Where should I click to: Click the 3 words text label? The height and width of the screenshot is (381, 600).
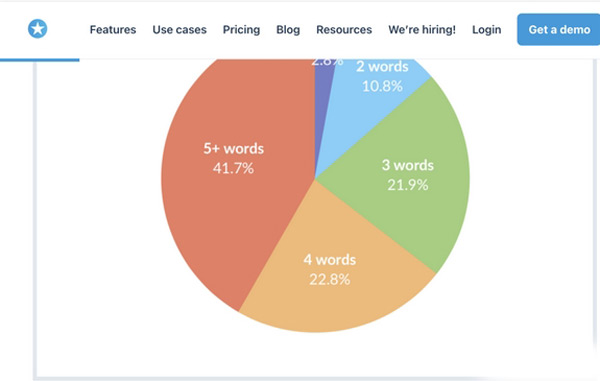408,165
